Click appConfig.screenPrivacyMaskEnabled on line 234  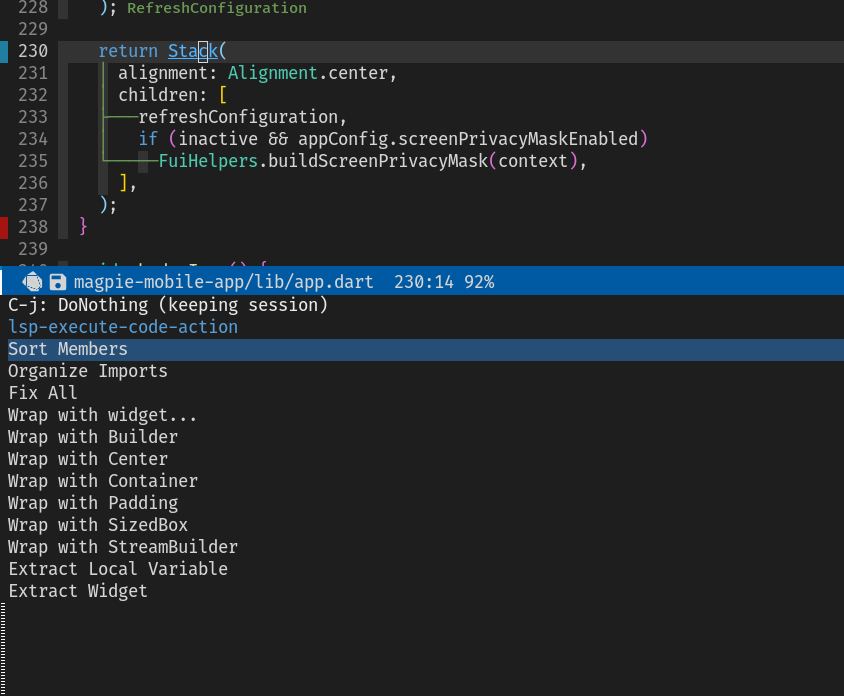coord(468,139)
